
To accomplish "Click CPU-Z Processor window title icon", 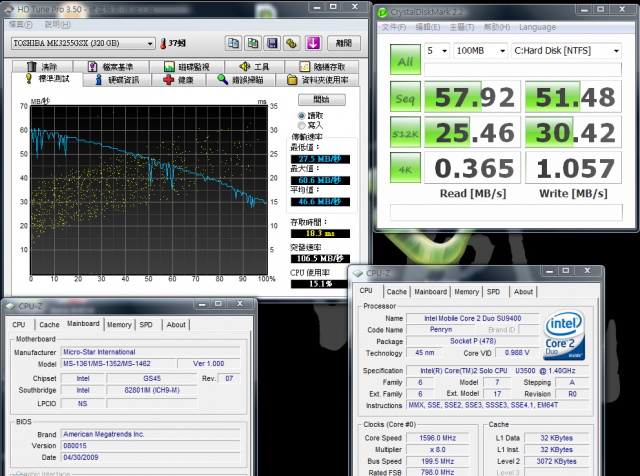I will [x=358, y=273].
